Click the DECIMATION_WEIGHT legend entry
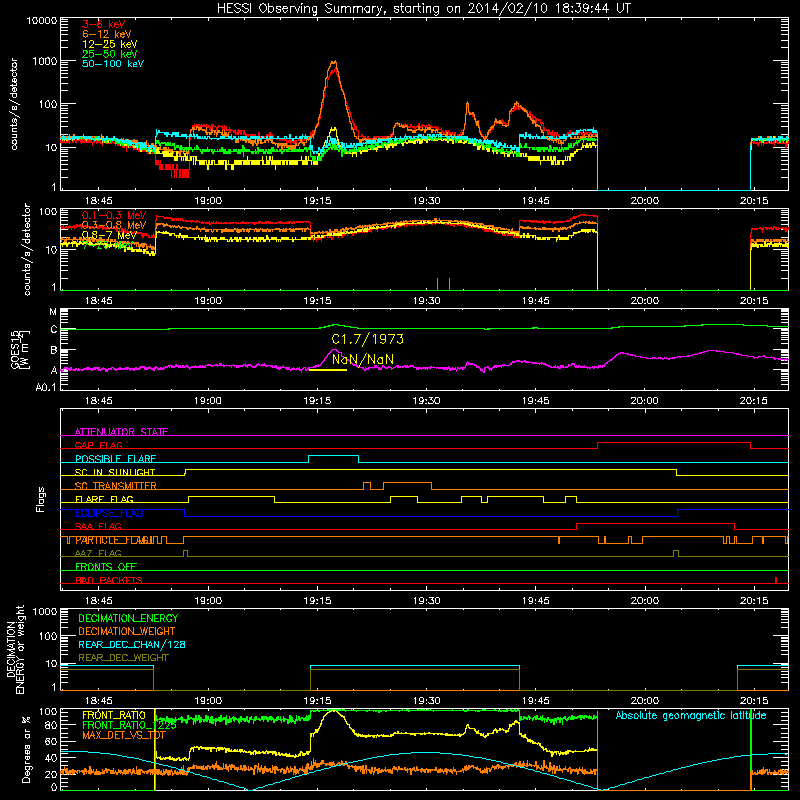The width and height of the screenshot is (800, 800). 127,631
